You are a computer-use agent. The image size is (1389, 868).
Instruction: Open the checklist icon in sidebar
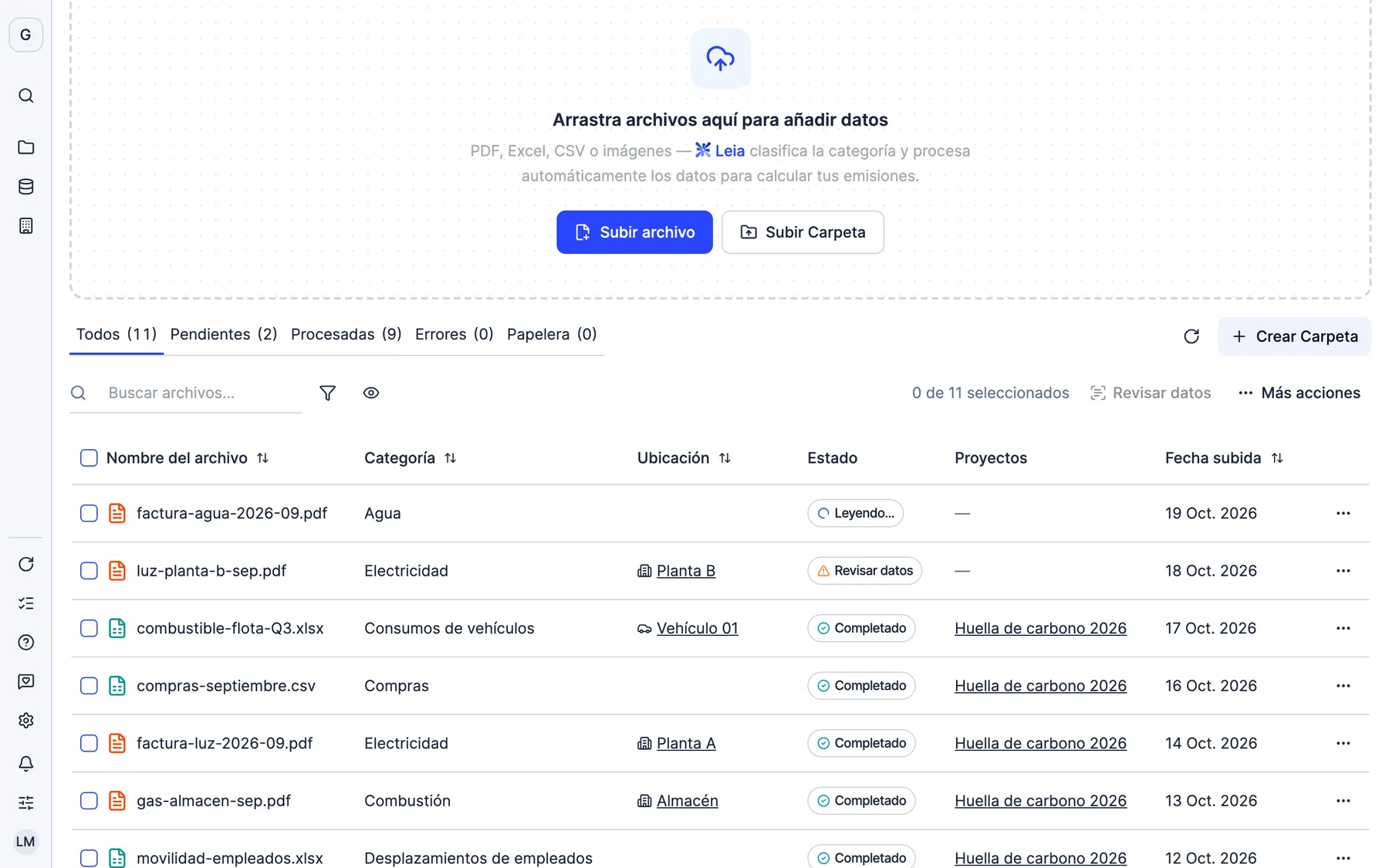click(x=25, y=603)
